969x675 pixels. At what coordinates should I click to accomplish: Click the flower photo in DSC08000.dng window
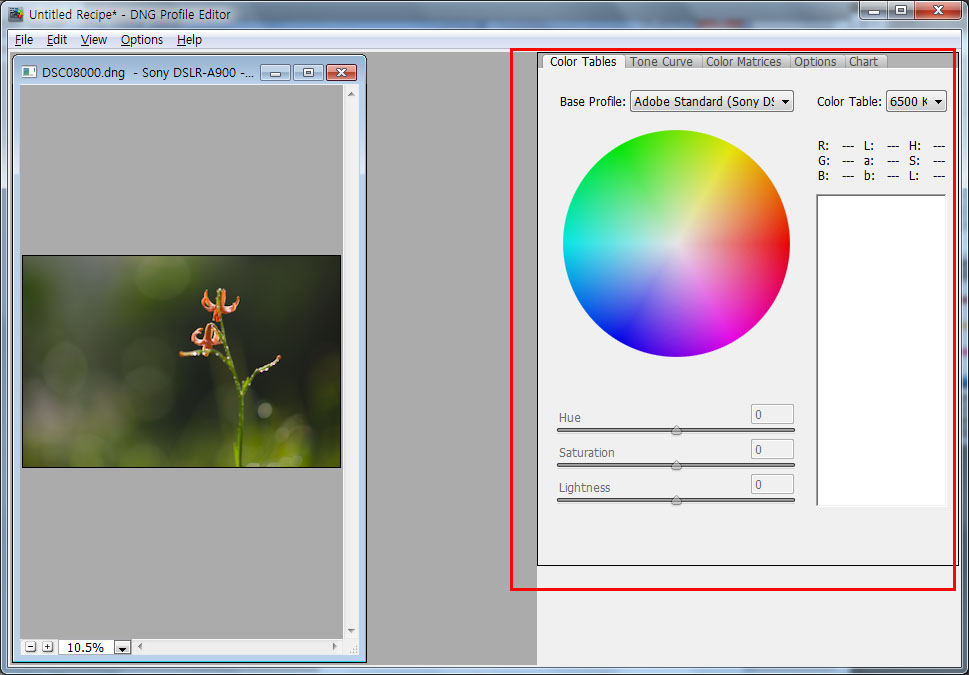click(182, 361)
